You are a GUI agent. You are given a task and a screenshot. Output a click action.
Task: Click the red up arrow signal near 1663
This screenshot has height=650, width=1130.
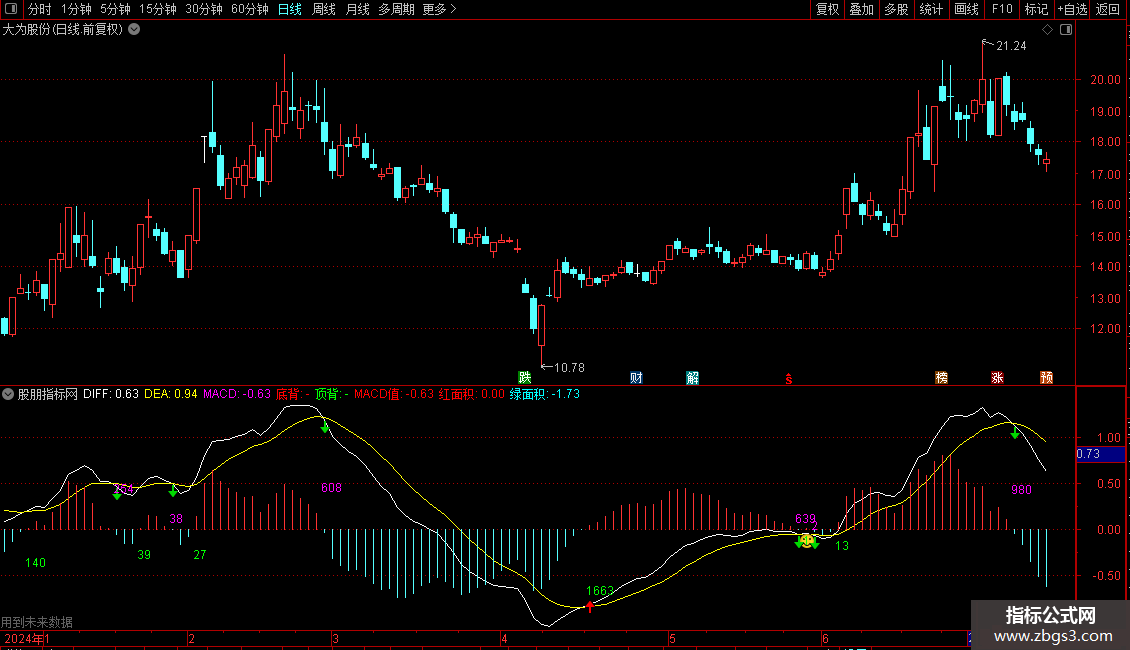(590, 606)
